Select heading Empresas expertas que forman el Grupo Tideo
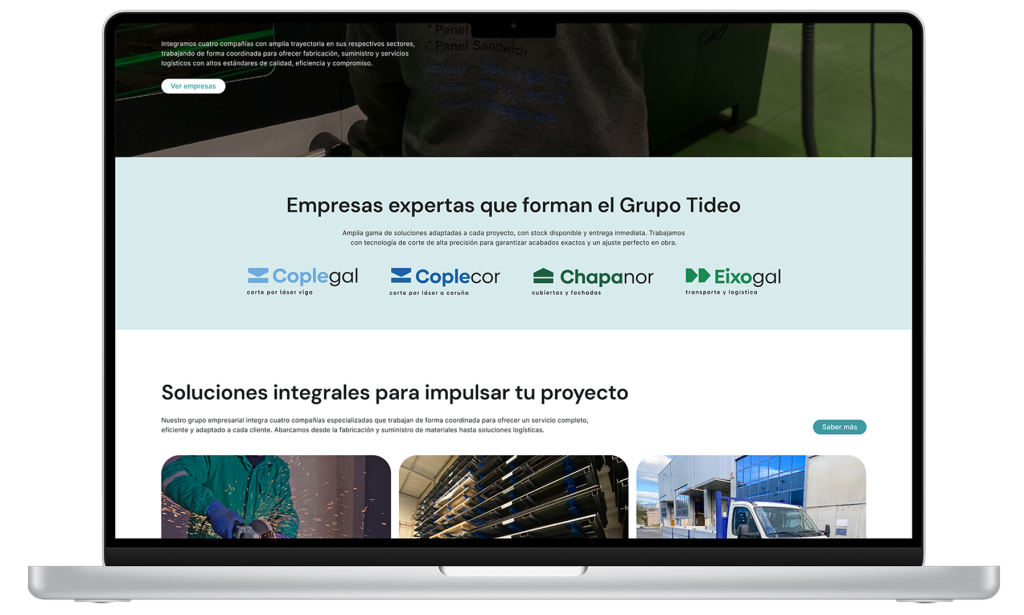 [513, 205]
